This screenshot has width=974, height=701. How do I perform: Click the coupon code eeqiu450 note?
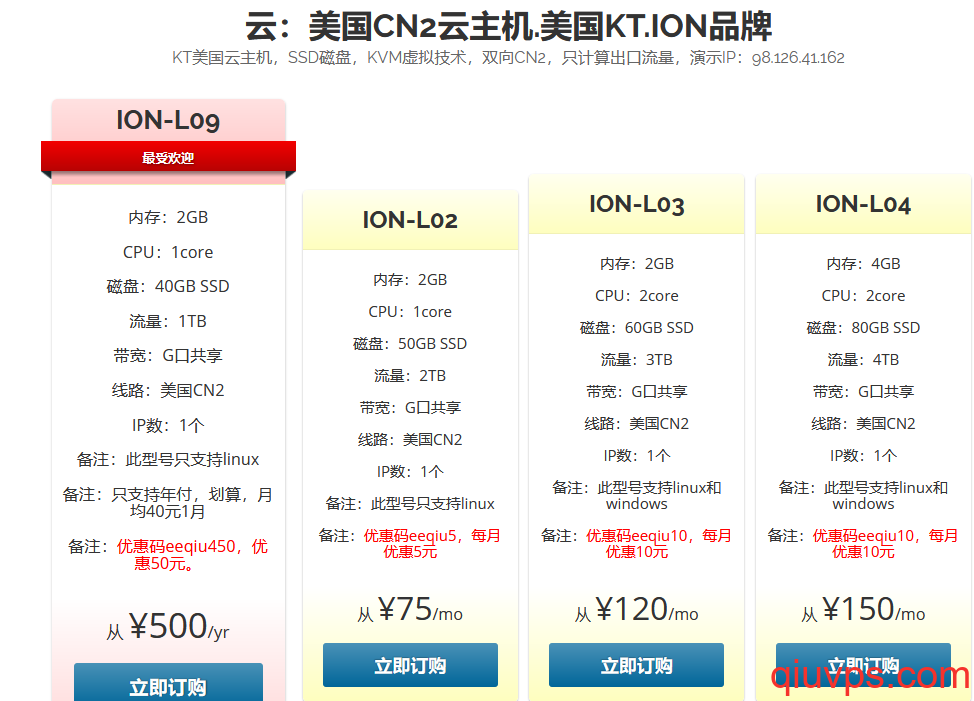click(168, 554)
